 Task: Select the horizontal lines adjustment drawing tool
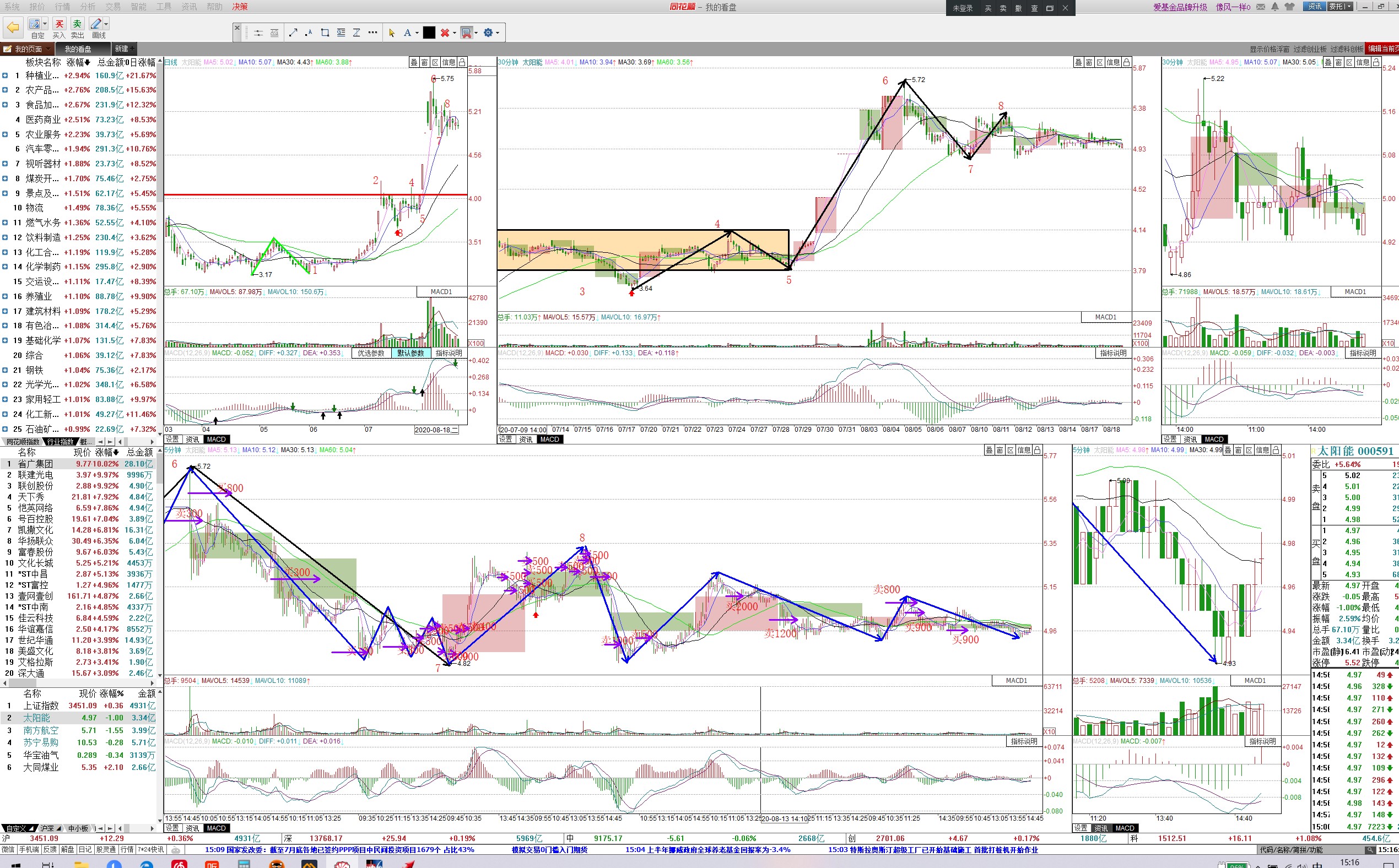click(x=258, y=32)
